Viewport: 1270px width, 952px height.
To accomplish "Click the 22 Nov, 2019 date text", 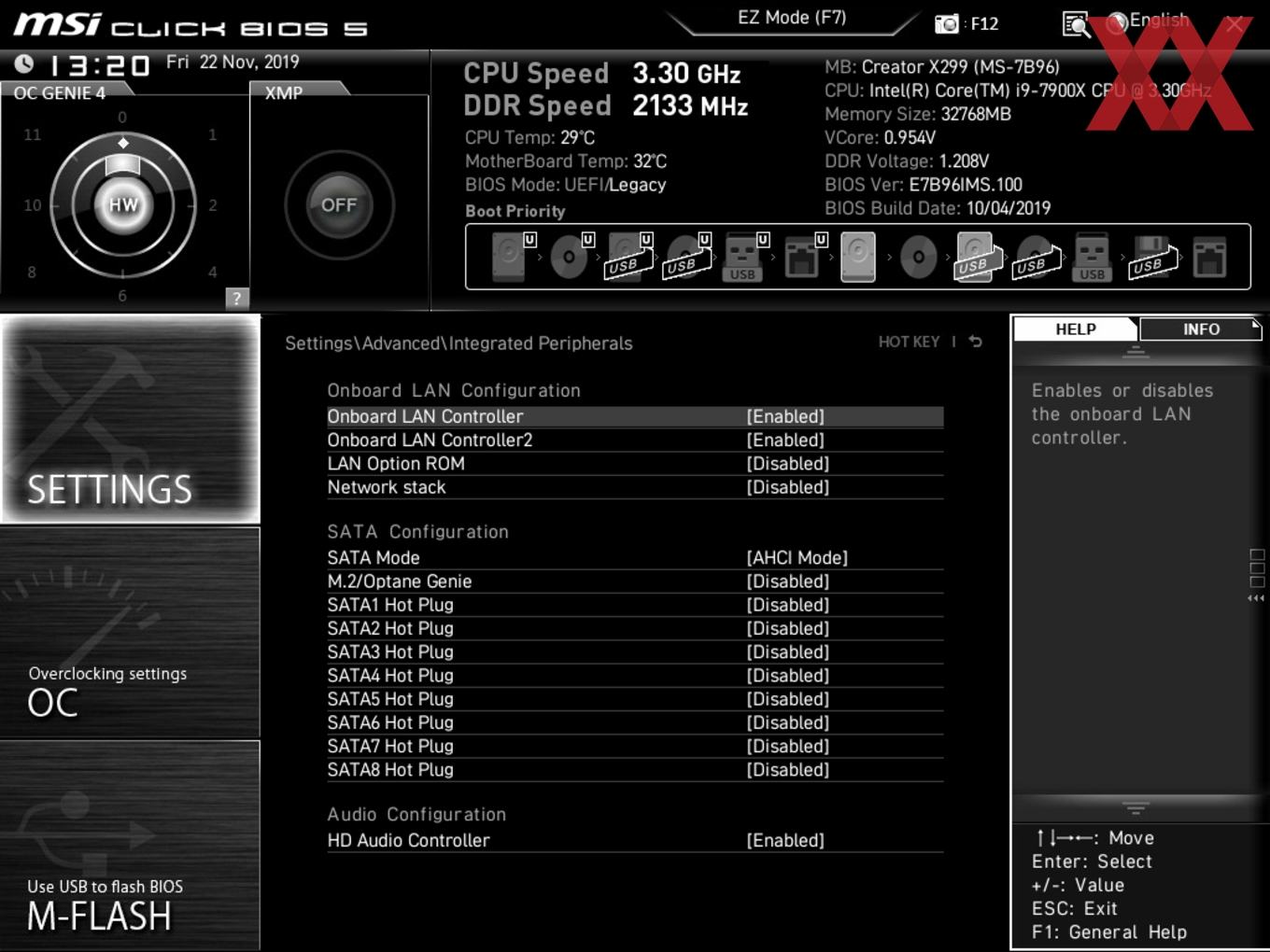I will [x=249, y=62].
